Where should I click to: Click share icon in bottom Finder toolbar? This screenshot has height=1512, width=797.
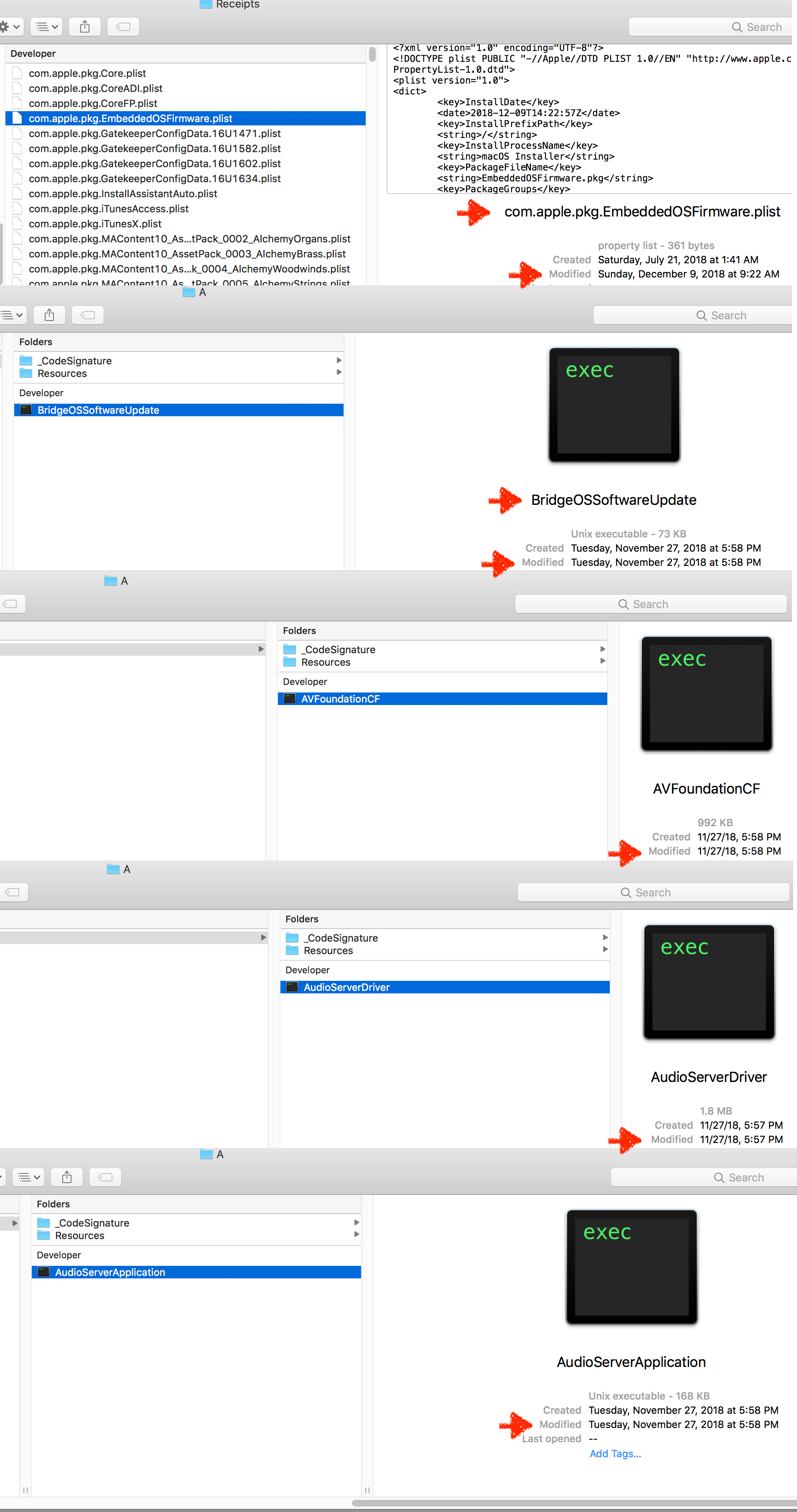pos(67,1177)
